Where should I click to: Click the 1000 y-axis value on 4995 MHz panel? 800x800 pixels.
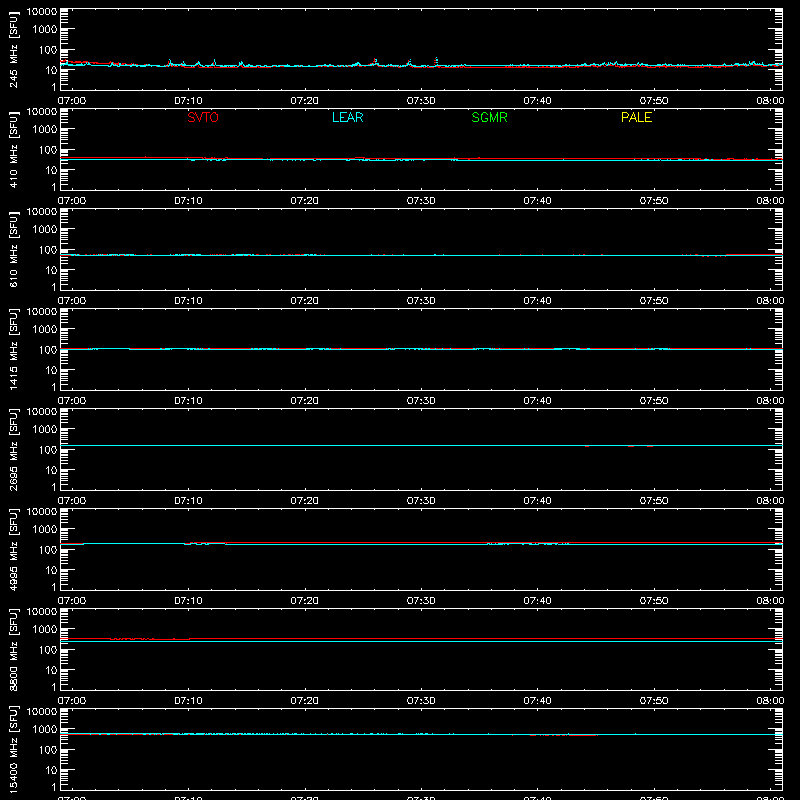[45, 530]
